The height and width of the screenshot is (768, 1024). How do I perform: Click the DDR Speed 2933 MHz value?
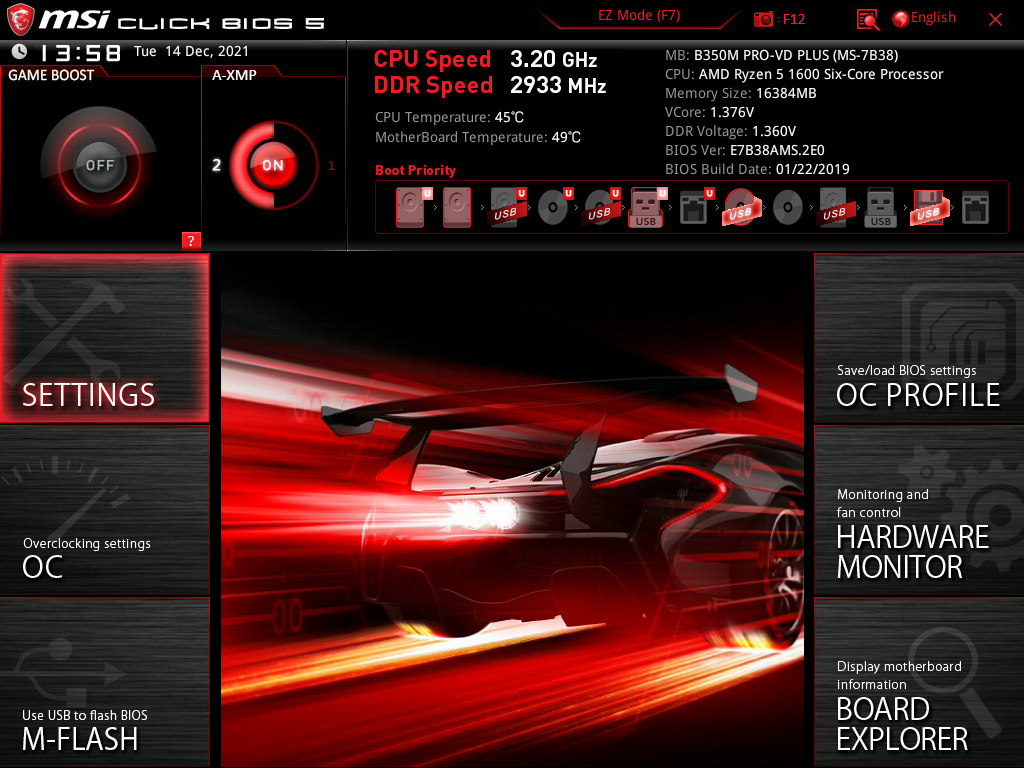click(558, 86)
